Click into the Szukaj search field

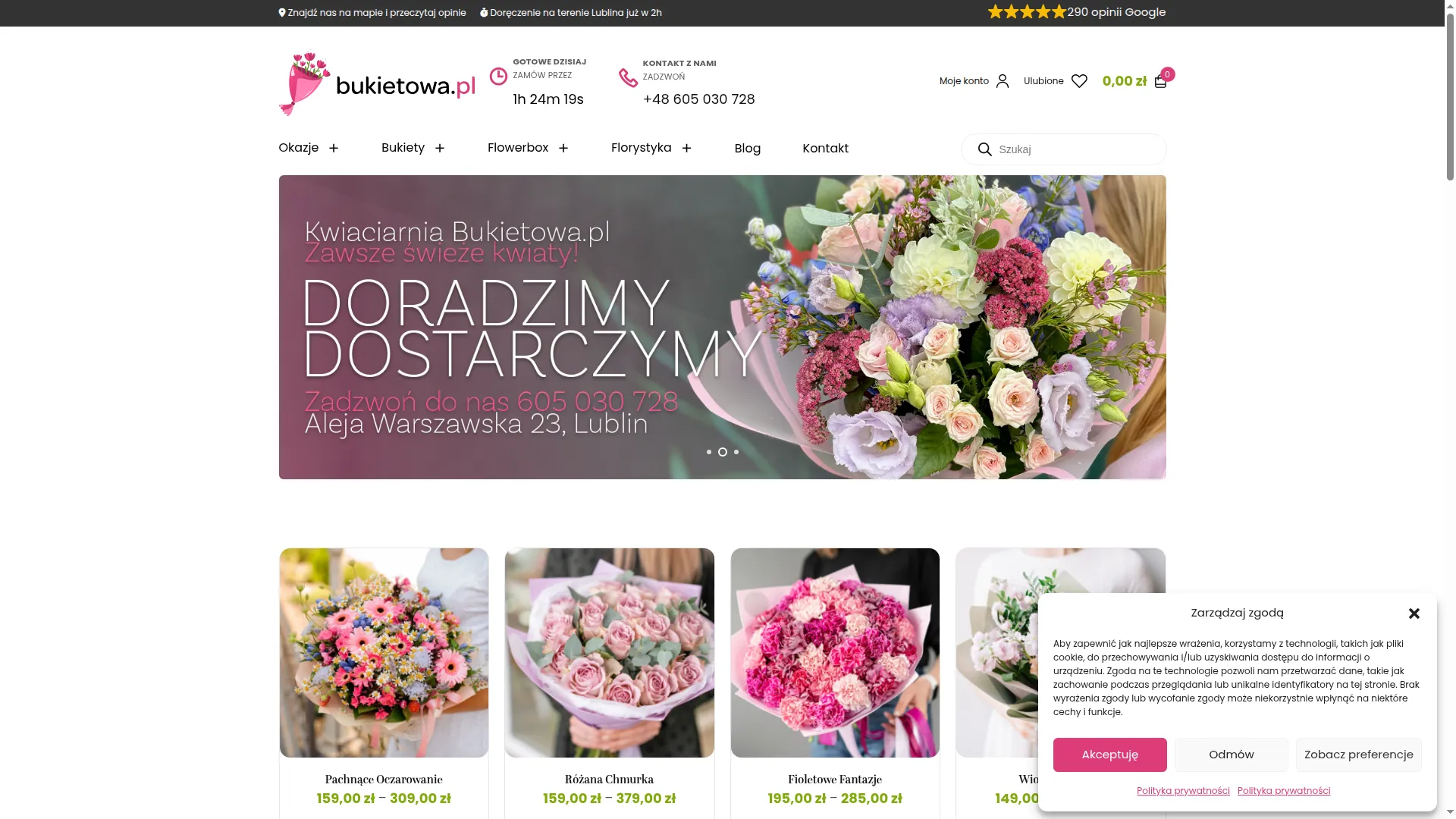1064,149
